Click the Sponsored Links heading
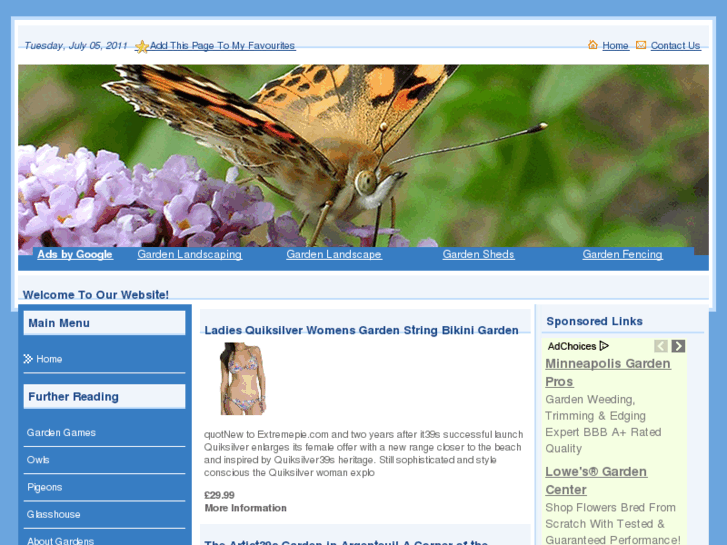This screenshot has height=545, width=727. tap(594, 321)
